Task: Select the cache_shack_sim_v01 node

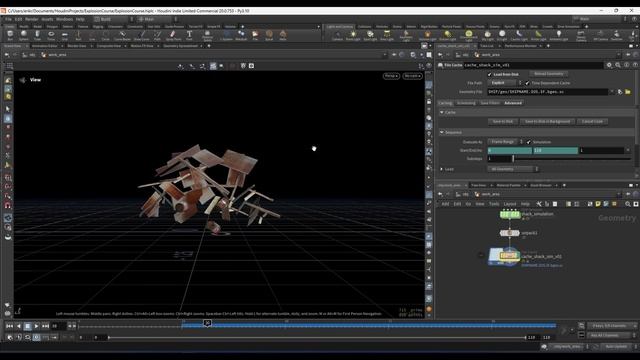Action: pyautogui.click(x=509, y=256)
